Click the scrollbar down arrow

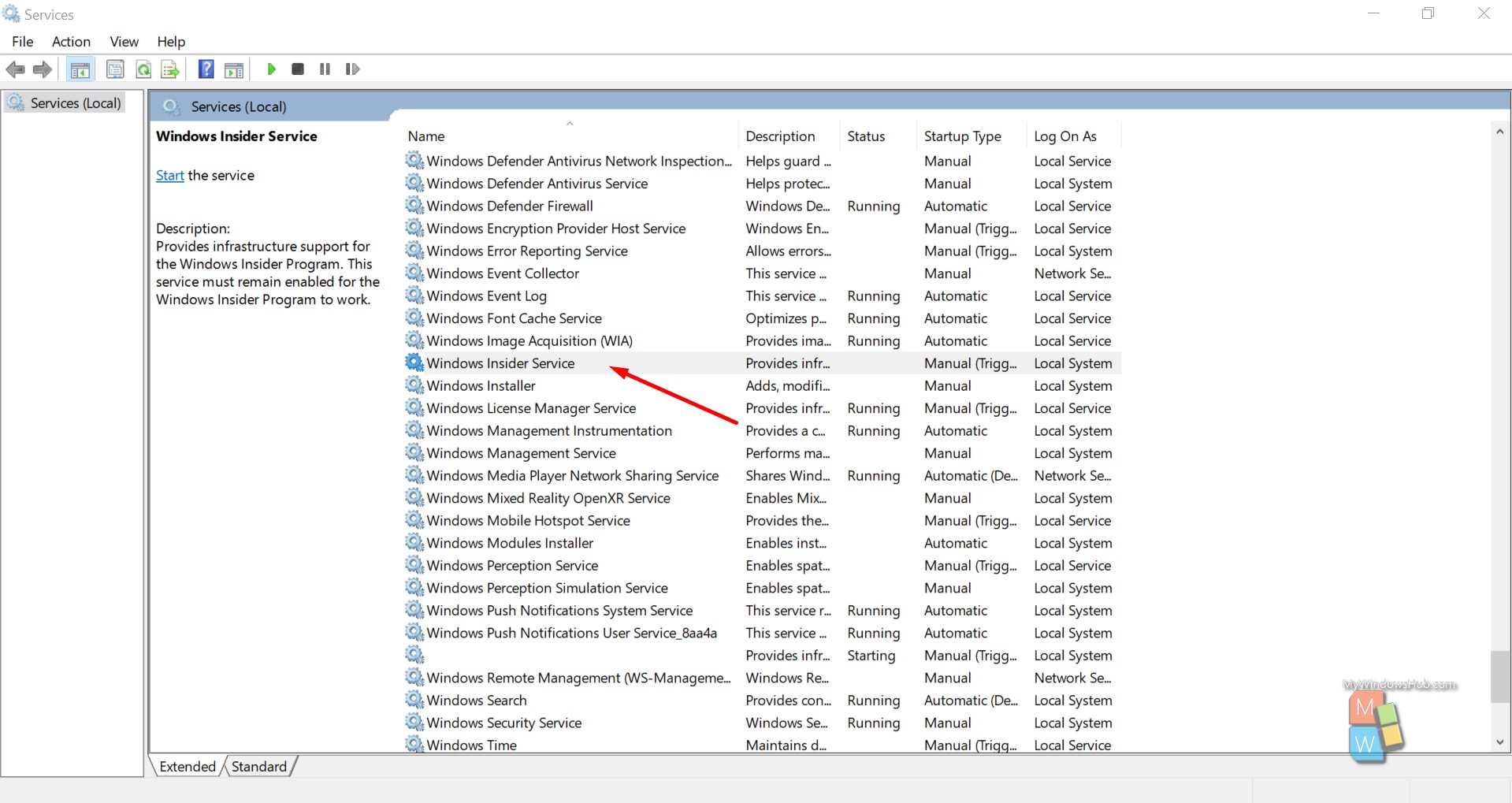[1499, 742]
